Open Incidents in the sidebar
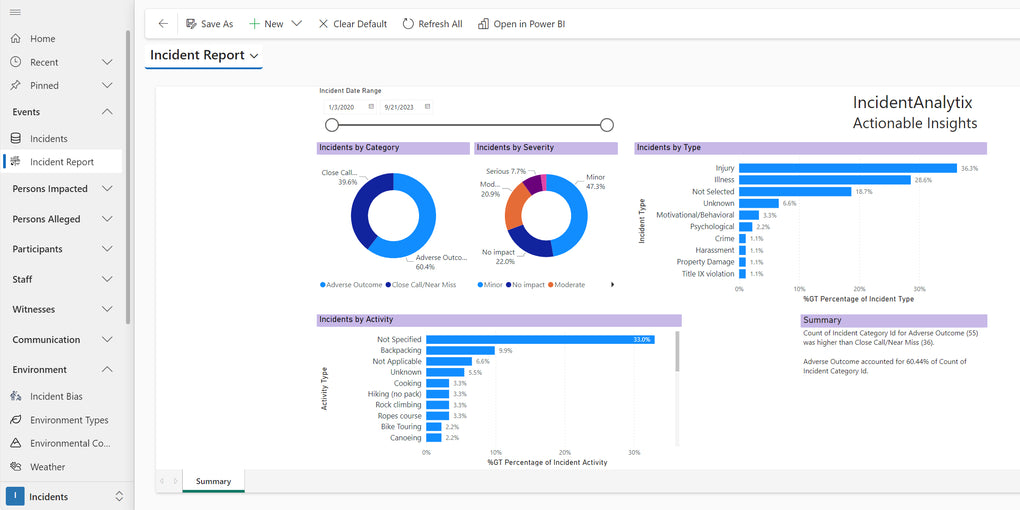Screen dimensions: 1020x510 pyautogui.click(x=48, y=139)
